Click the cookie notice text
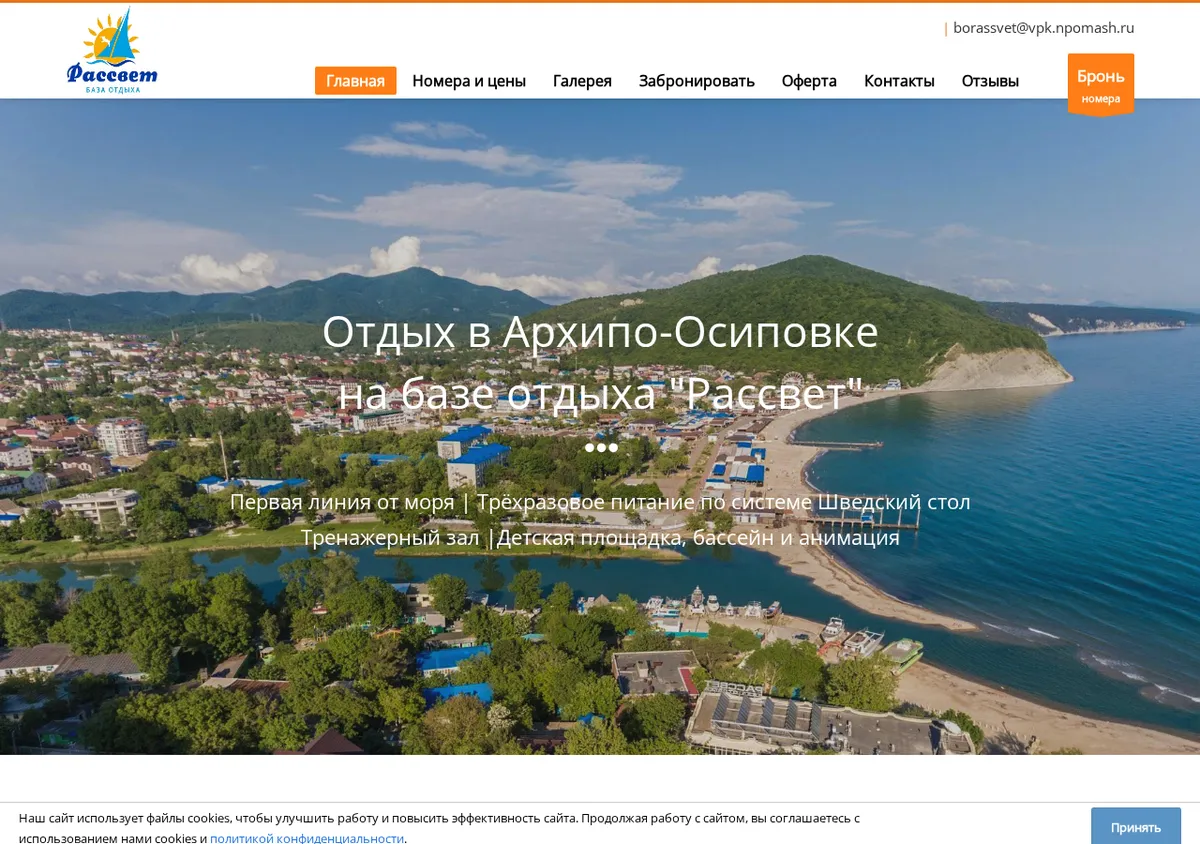The width and height of the screenshot is (1200, 844). tap(439, 827)
